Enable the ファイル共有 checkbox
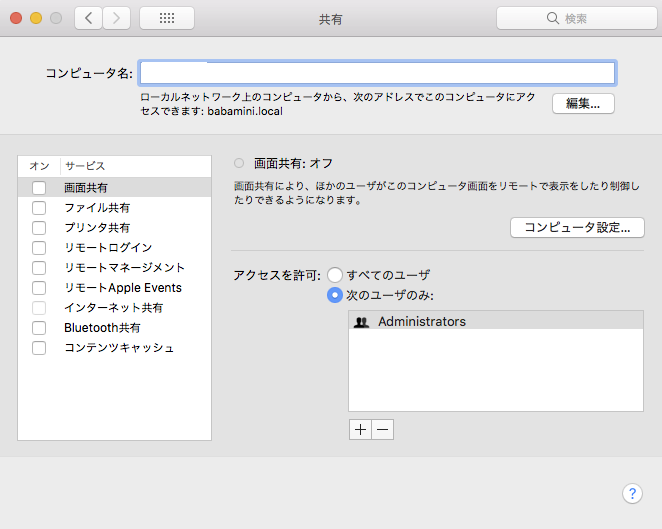This screenshot has height=529, width=662. (x=39, y=208)
